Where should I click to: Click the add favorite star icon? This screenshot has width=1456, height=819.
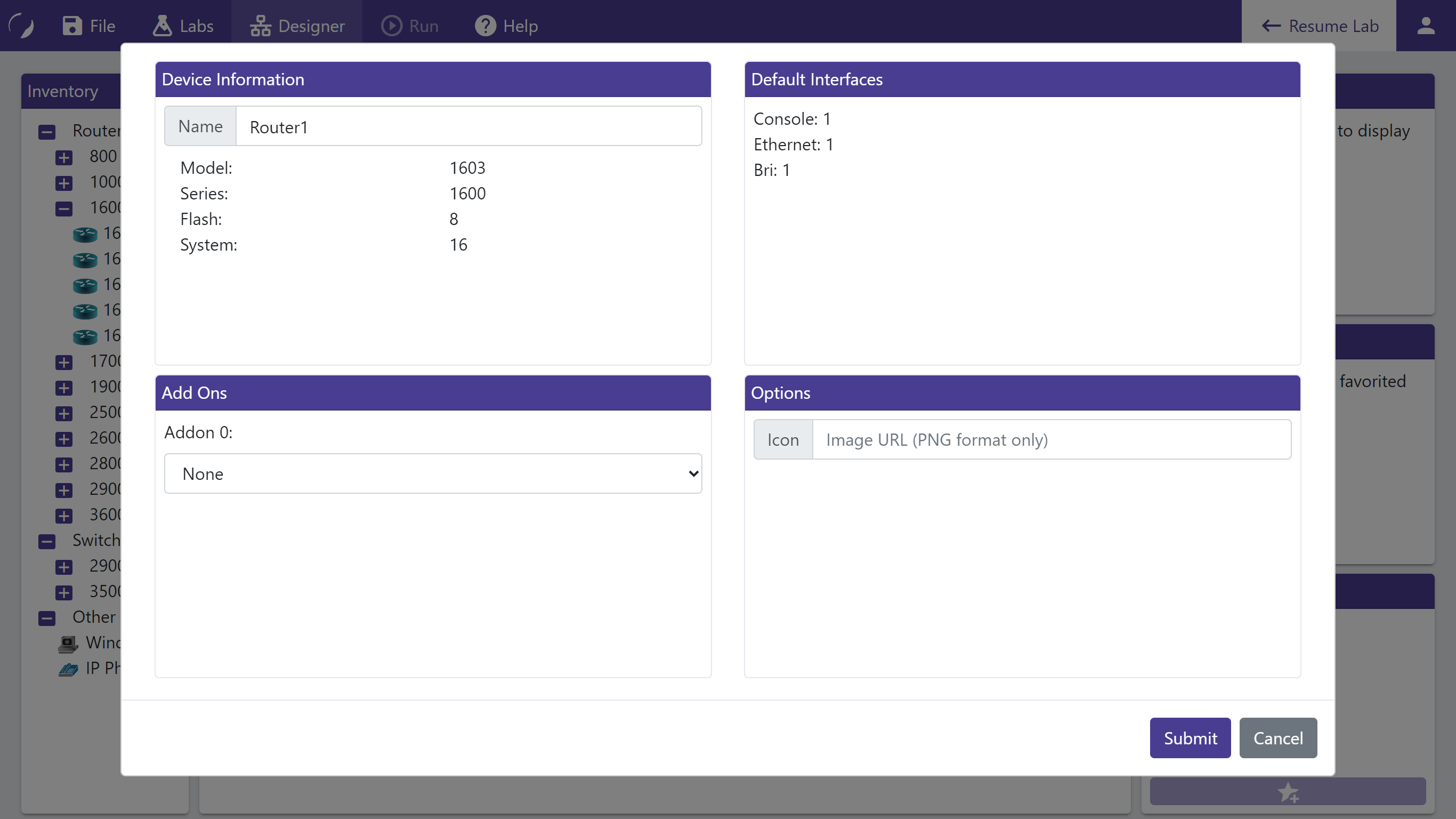tap(1288, 791)
